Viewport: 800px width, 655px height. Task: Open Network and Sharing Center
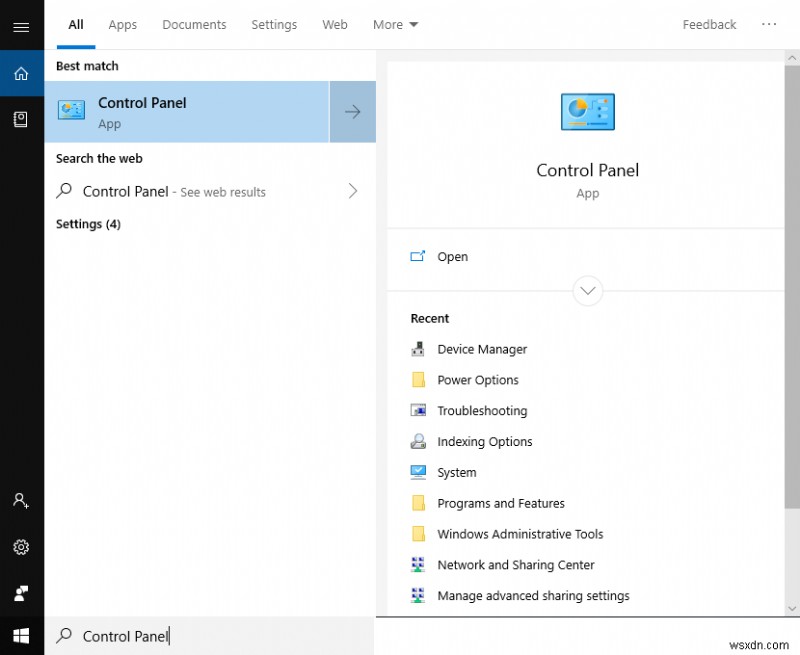(516, 564)
